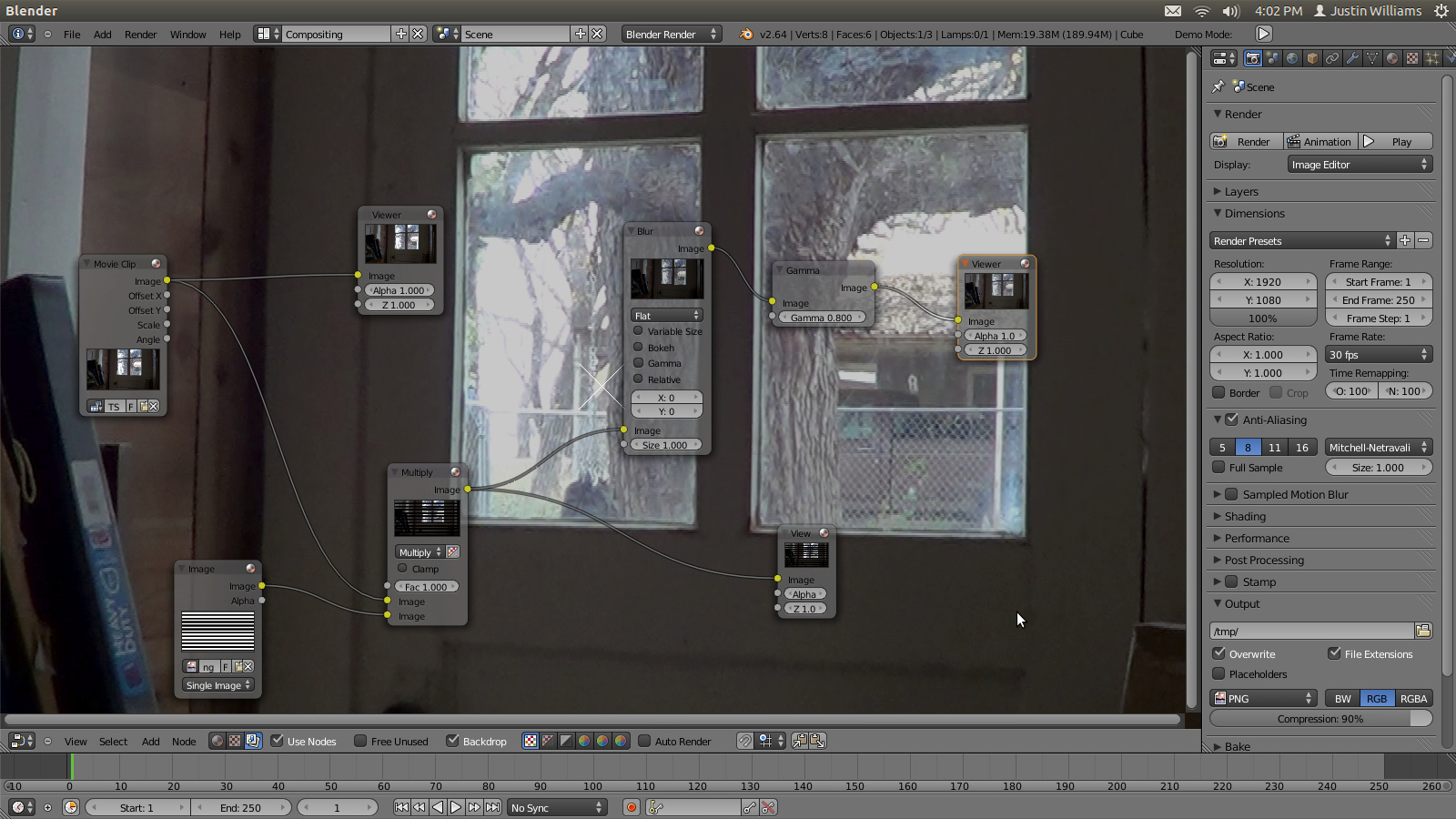Open the Help menu

coord(230,35)
